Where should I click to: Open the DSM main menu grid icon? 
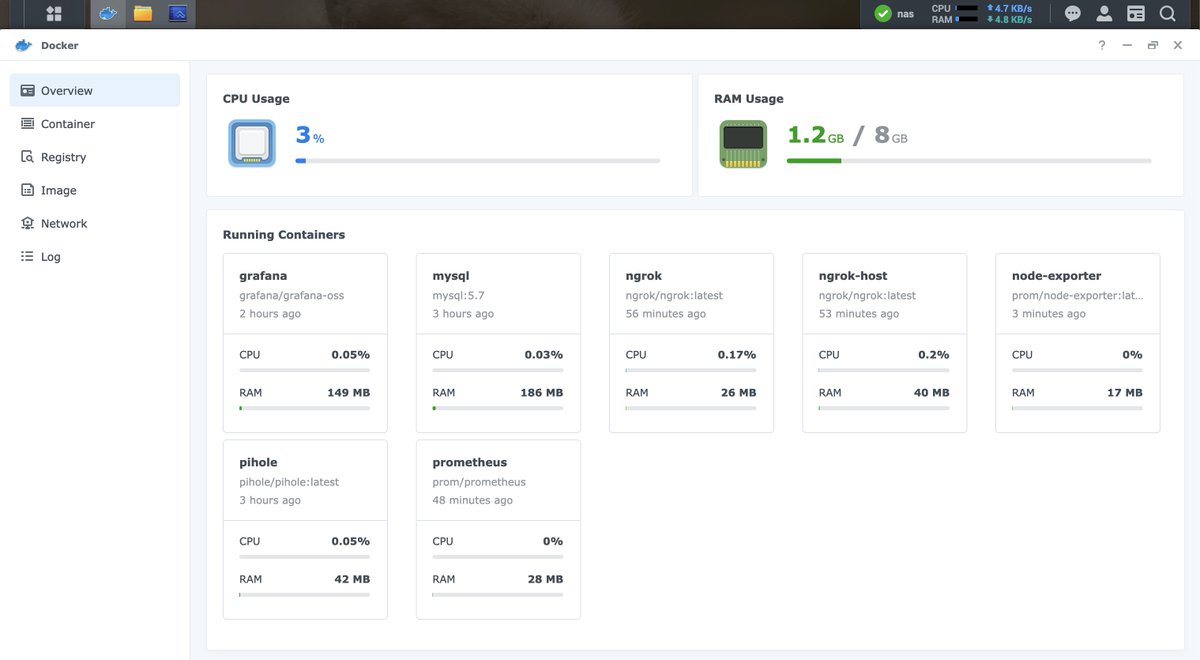[x=55, y=14]
